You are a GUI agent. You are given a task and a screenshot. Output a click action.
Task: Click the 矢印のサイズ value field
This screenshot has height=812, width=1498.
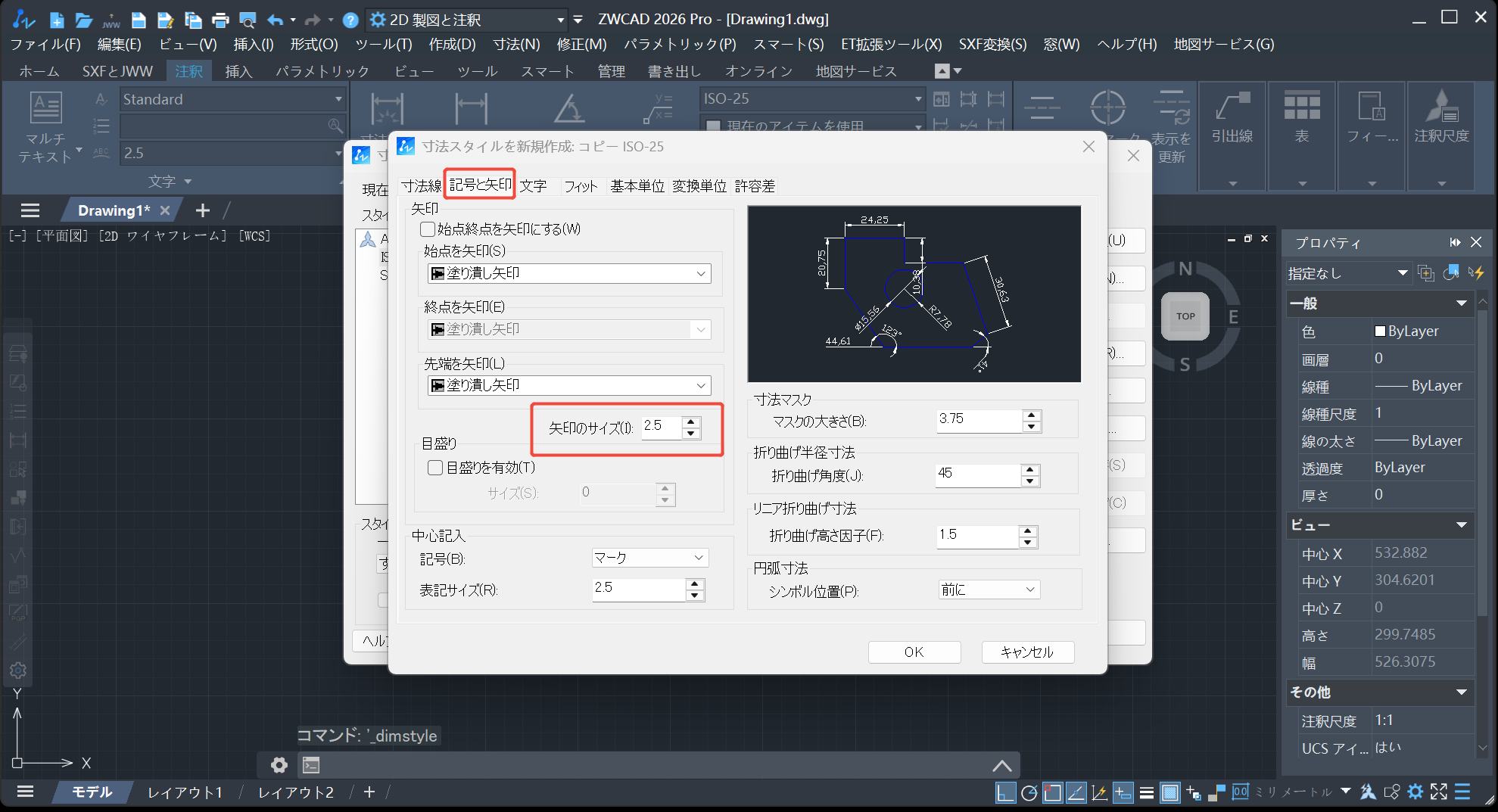(661, 427)
